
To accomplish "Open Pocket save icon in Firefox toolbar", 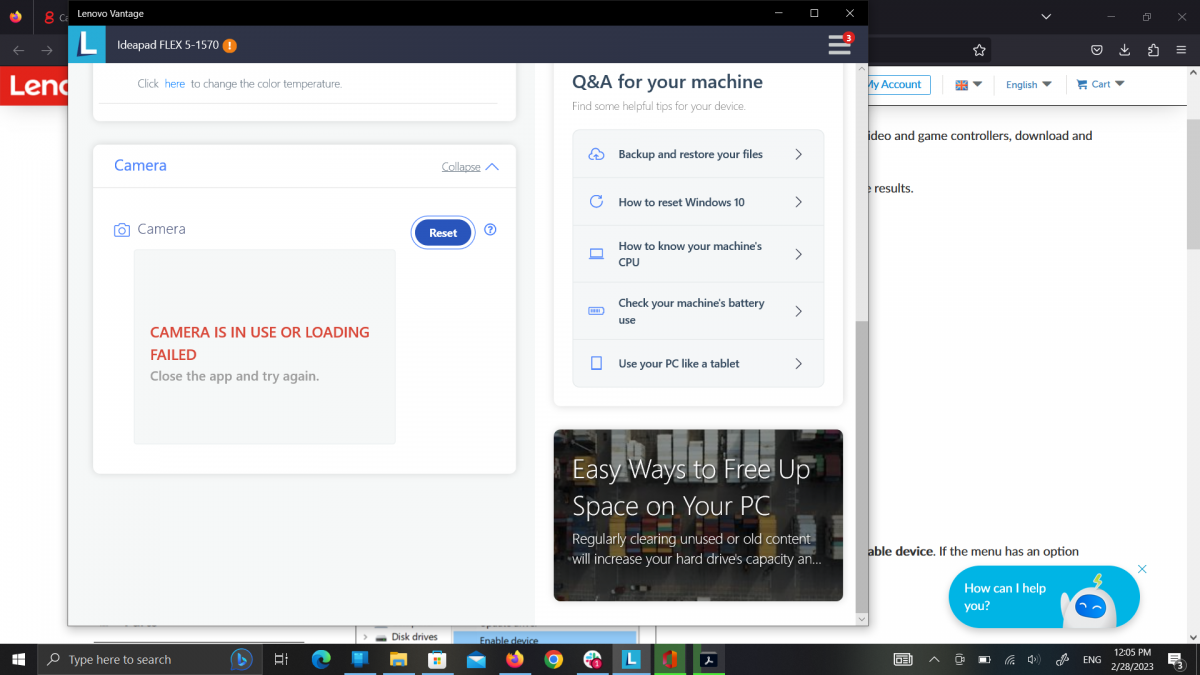I will (1097, 50).
